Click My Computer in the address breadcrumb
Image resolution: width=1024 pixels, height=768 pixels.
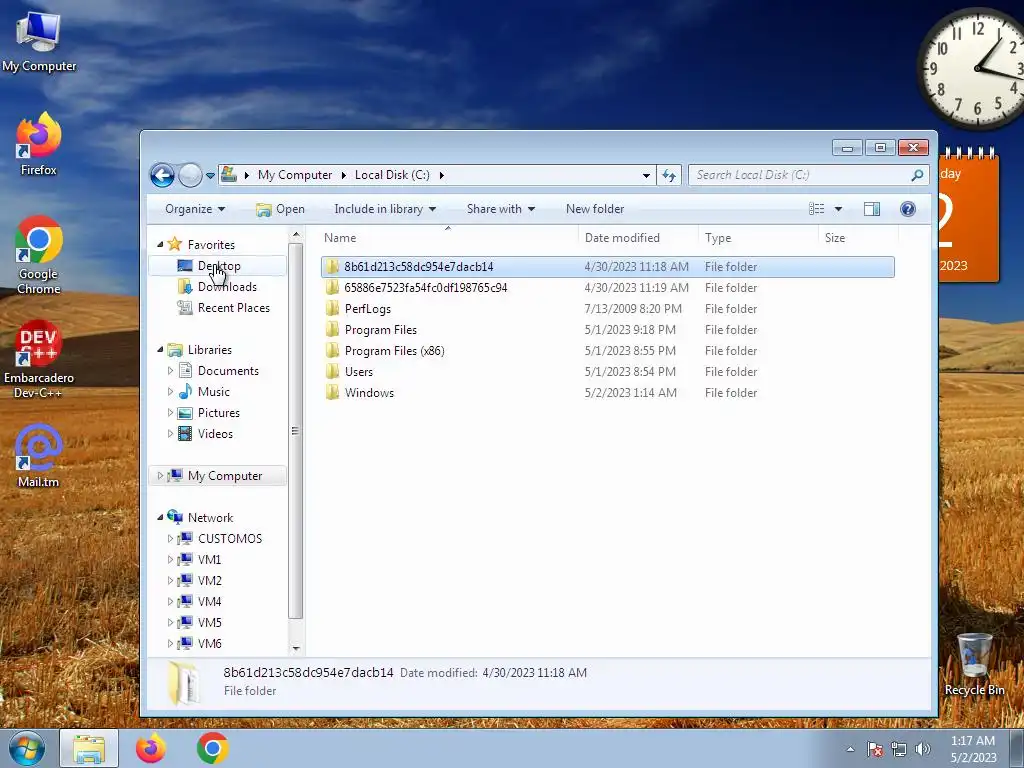point(295,175)
